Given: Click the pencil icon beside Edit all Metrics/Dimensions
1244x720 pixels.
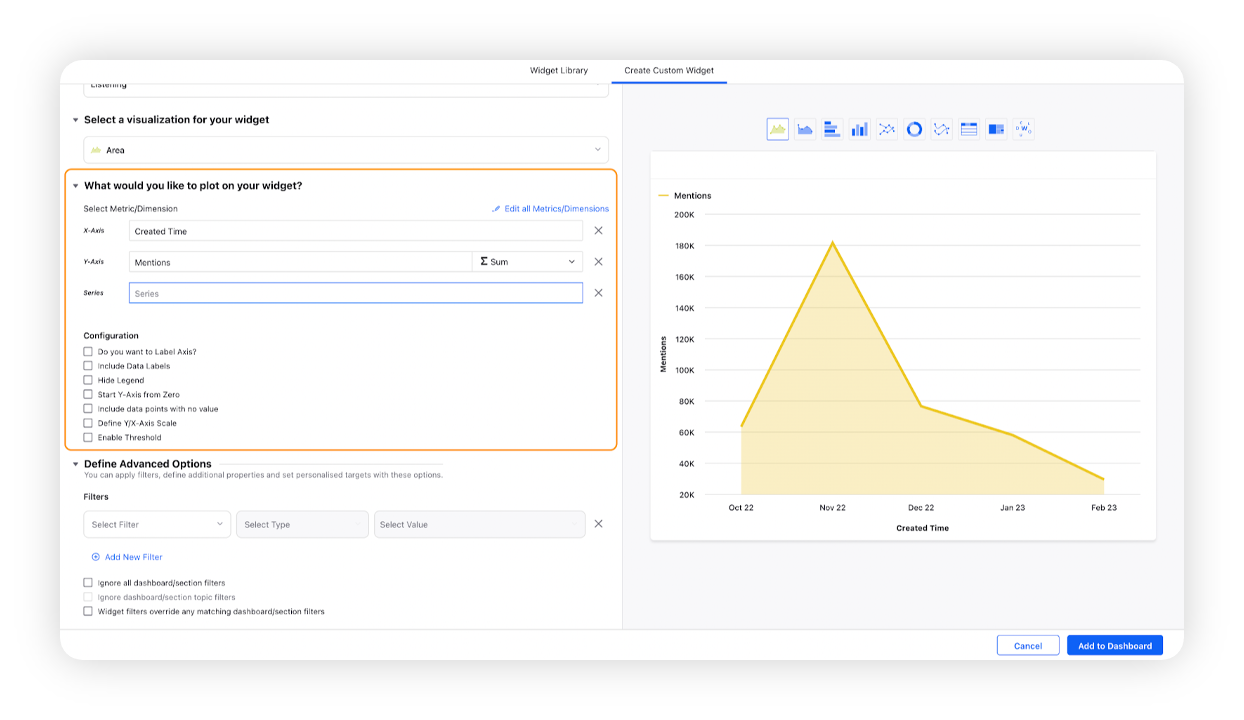Looking at the screenshot, I should pyautogui.click(x=496, y=209).
